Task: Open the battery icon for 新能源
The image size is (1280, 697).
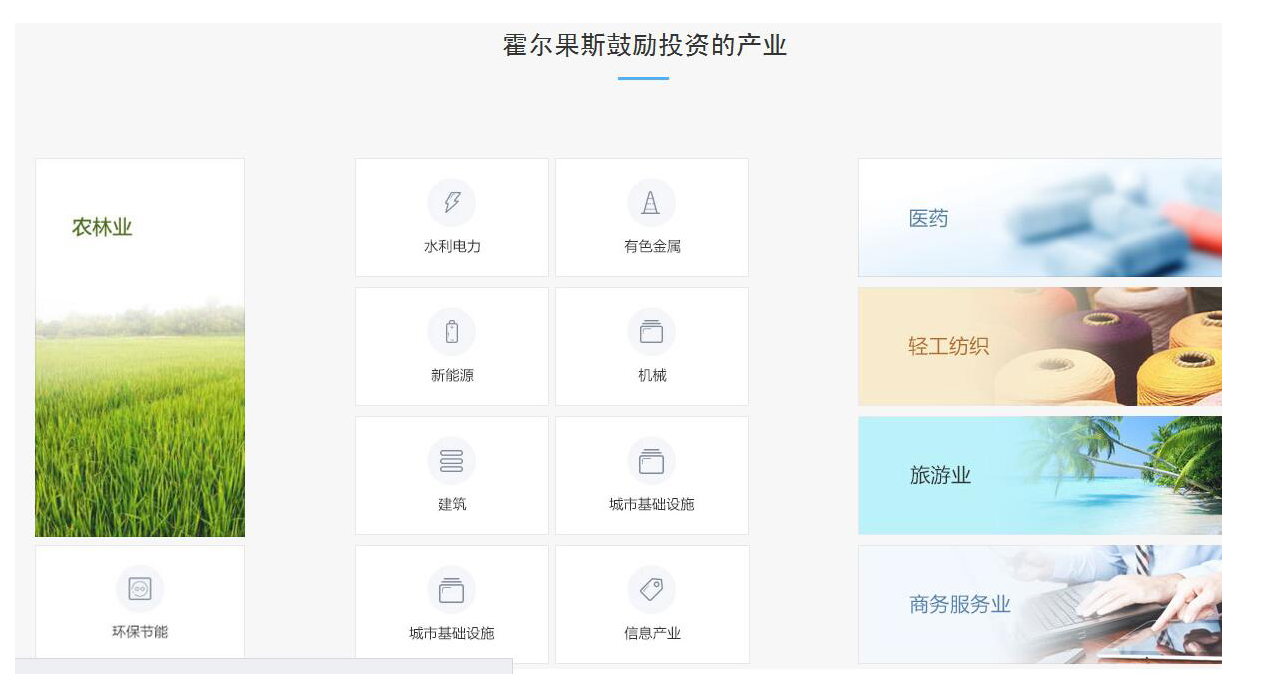Action: point(451,332)
